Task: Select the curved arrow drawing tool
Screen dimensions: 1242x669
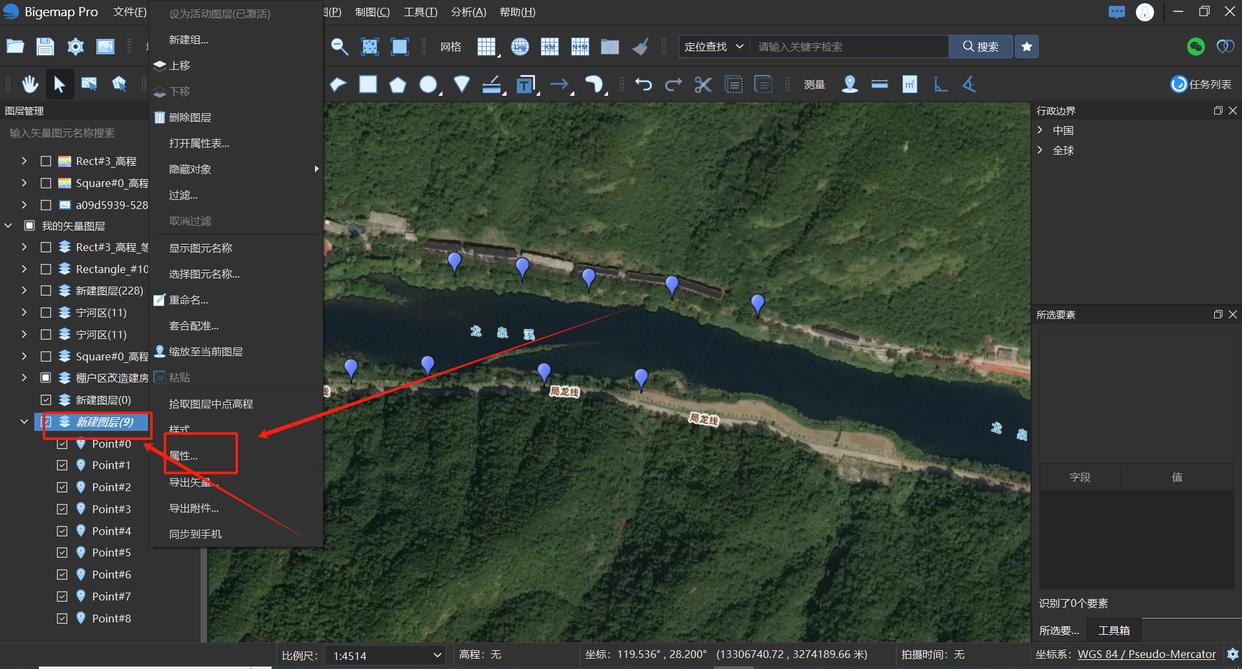Action: click(594, 84)
